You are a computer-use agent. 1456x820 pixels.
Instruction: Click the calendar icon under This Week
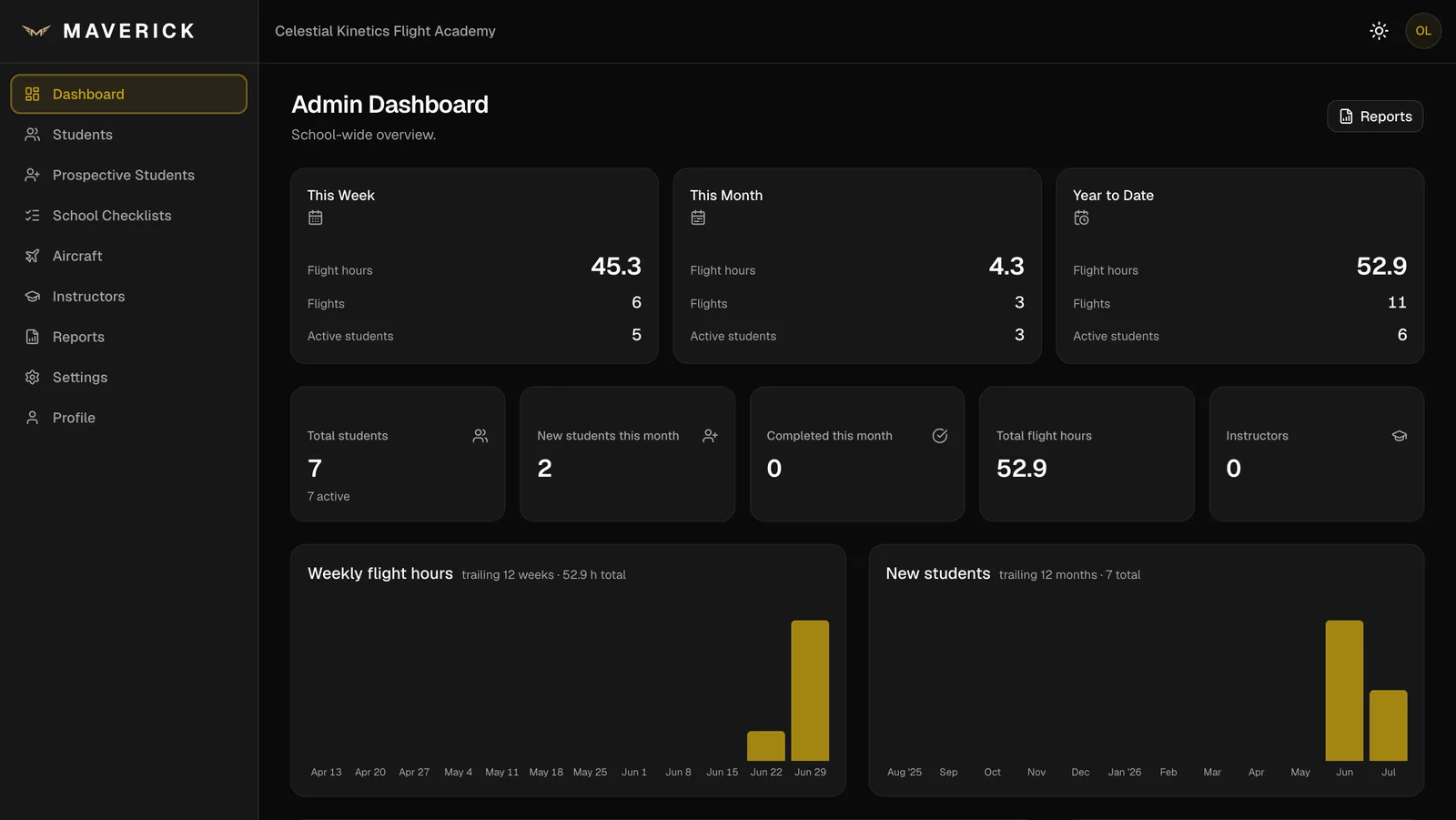[x=315, y=218]
